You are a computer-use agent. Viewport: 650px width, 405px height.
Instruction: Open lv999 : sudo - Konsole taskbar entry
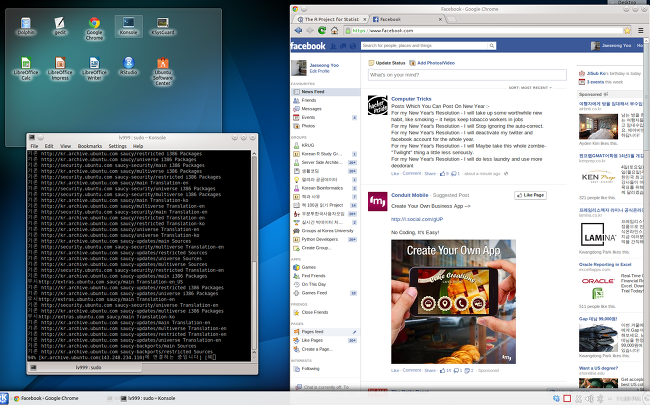148,398
